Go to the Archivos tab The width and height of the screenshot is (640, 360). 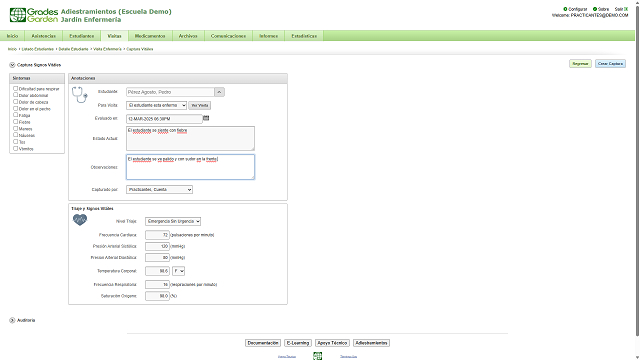188,36
